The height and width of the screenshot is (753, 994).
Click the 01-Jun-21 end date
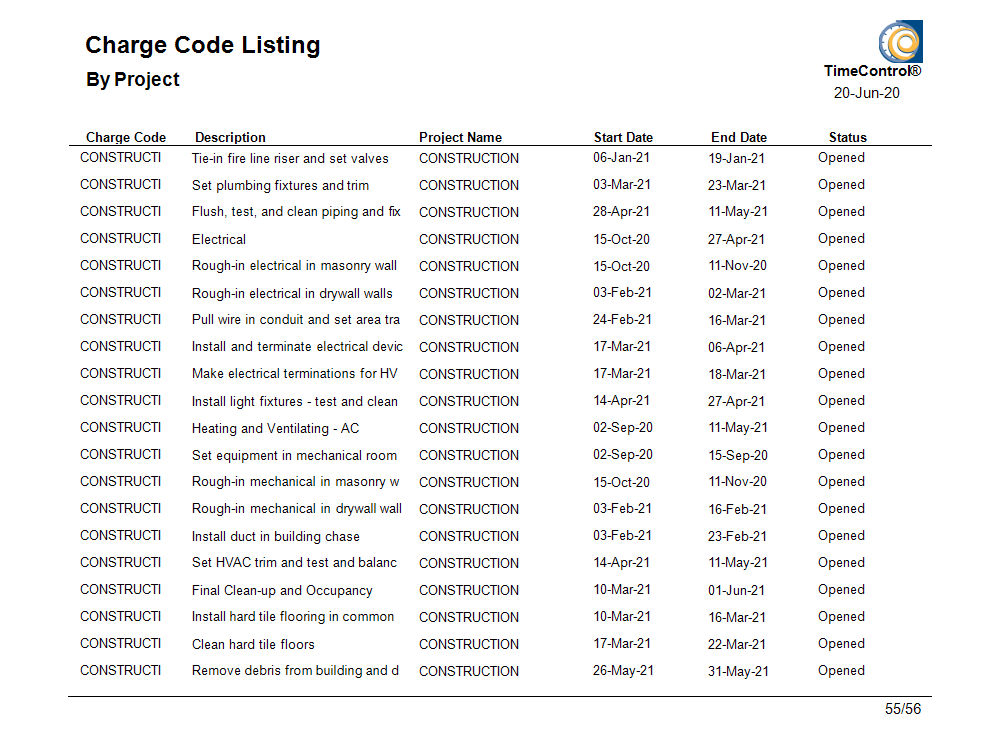coord(736,590)
